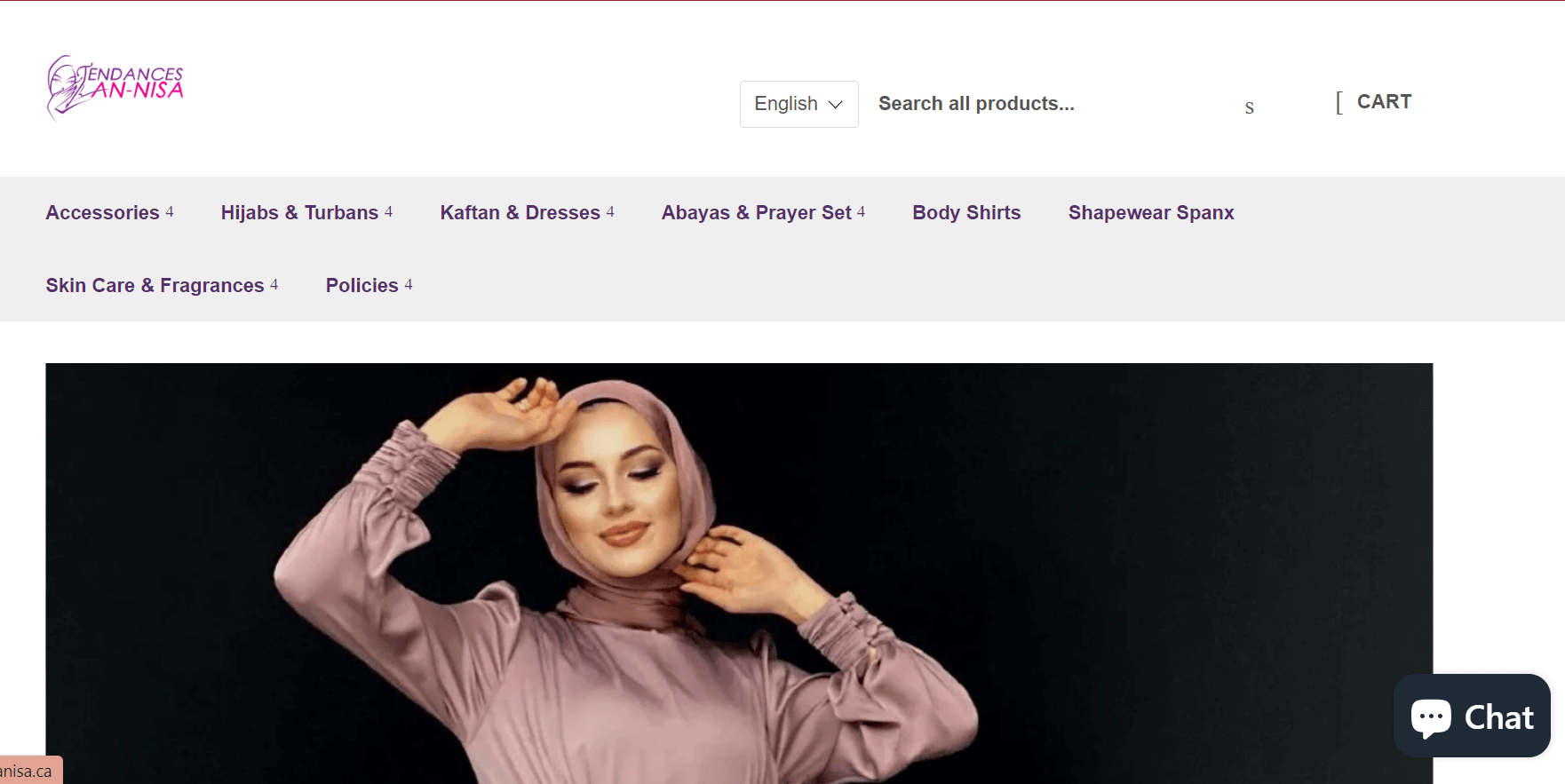Screen dimensions: 1565x784
Task: Expand the Skin Care & Fragrances submenu arrow
Action: [x=274, y=285]
